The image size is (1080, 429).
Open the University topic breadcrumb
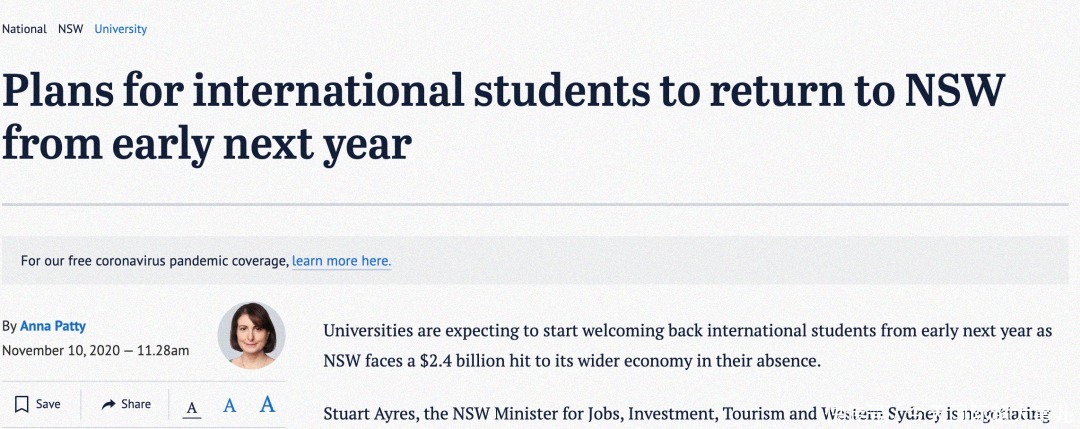click(120, 29)
